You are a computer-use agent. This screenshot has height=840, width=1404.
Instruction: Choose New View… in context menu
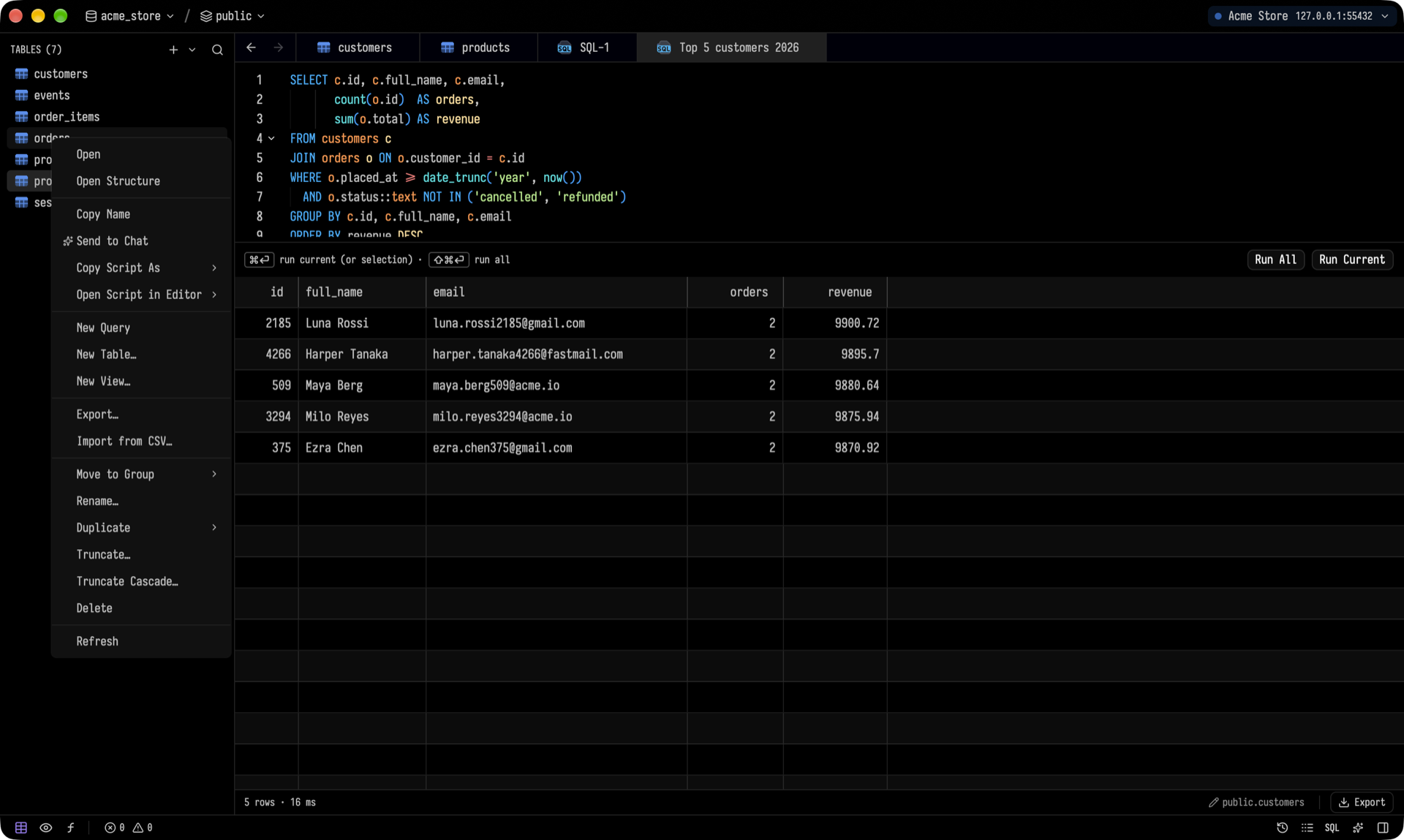pos(142,381)
